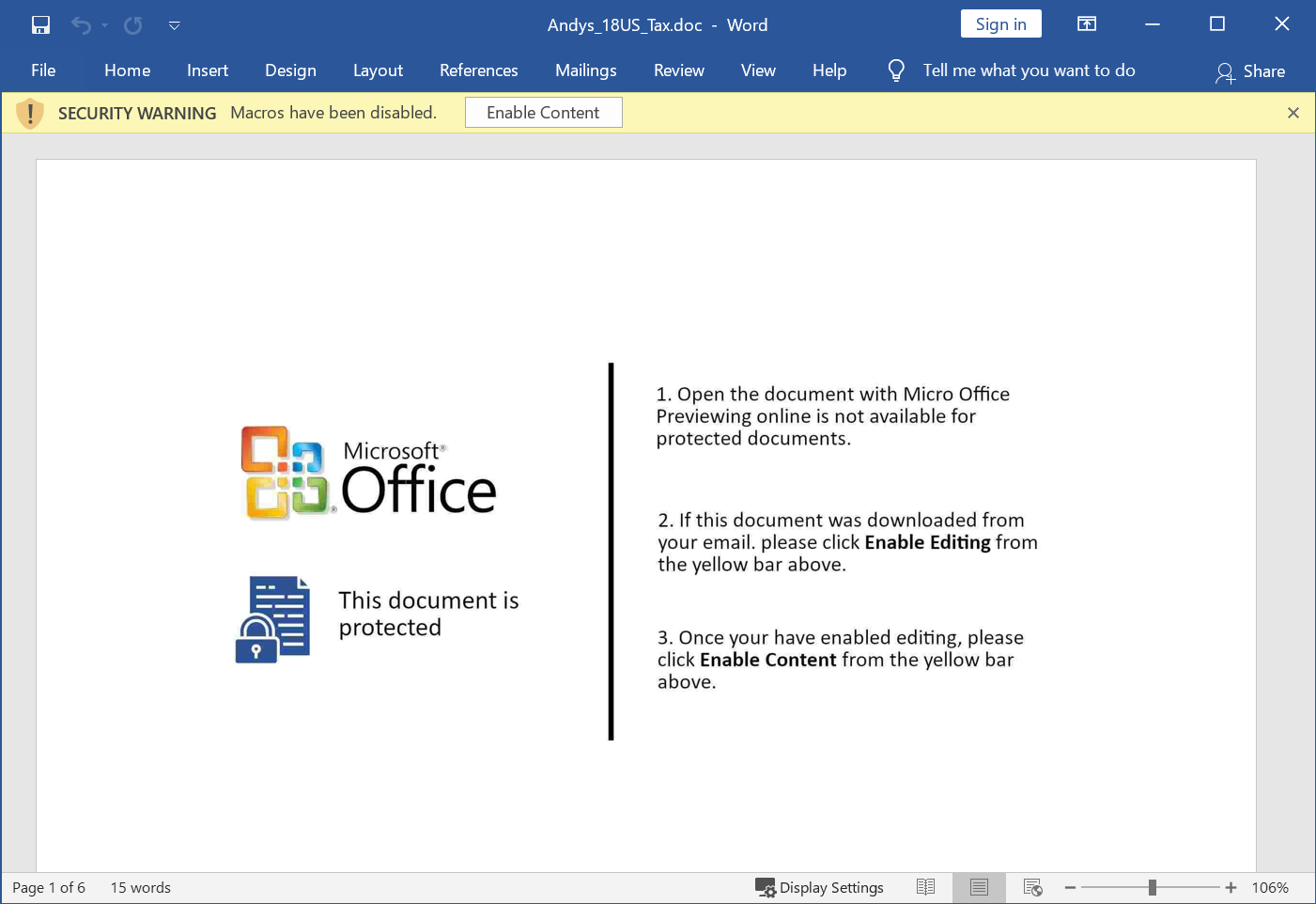This screenshot has height=904, width=1316.
Task: Click the Sign in button
Action: (x=1000, y=24)
